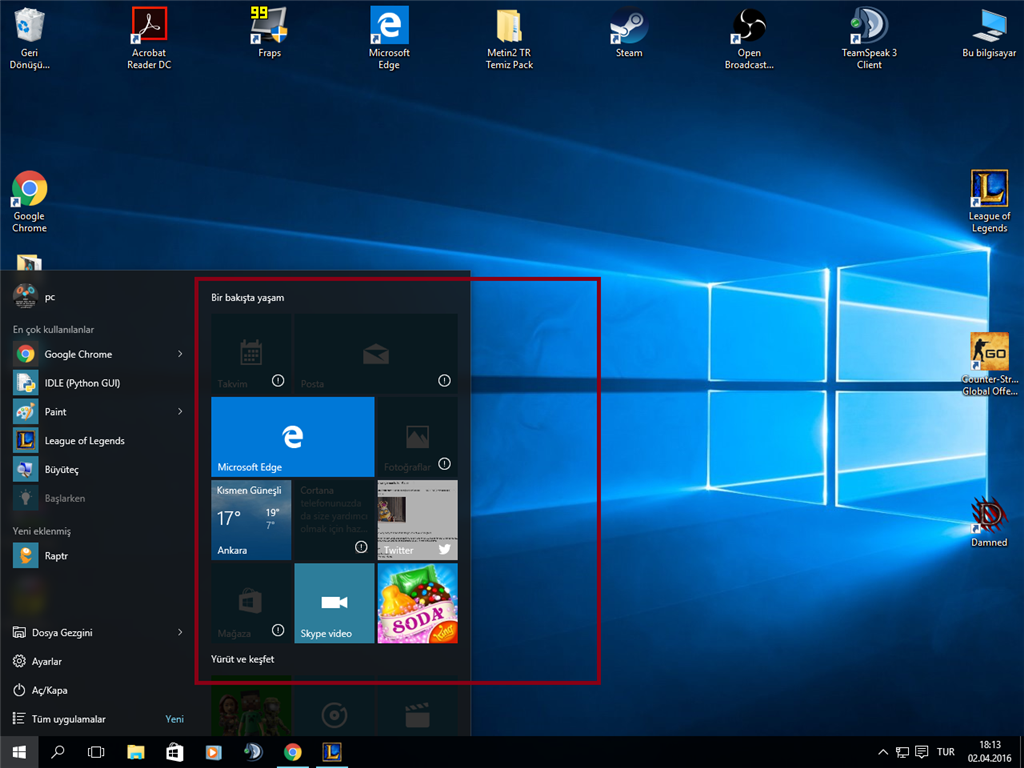This screenshot has height=768, width=1024.
Task: Open network status tray icon
Action: [x=902, y=752]
